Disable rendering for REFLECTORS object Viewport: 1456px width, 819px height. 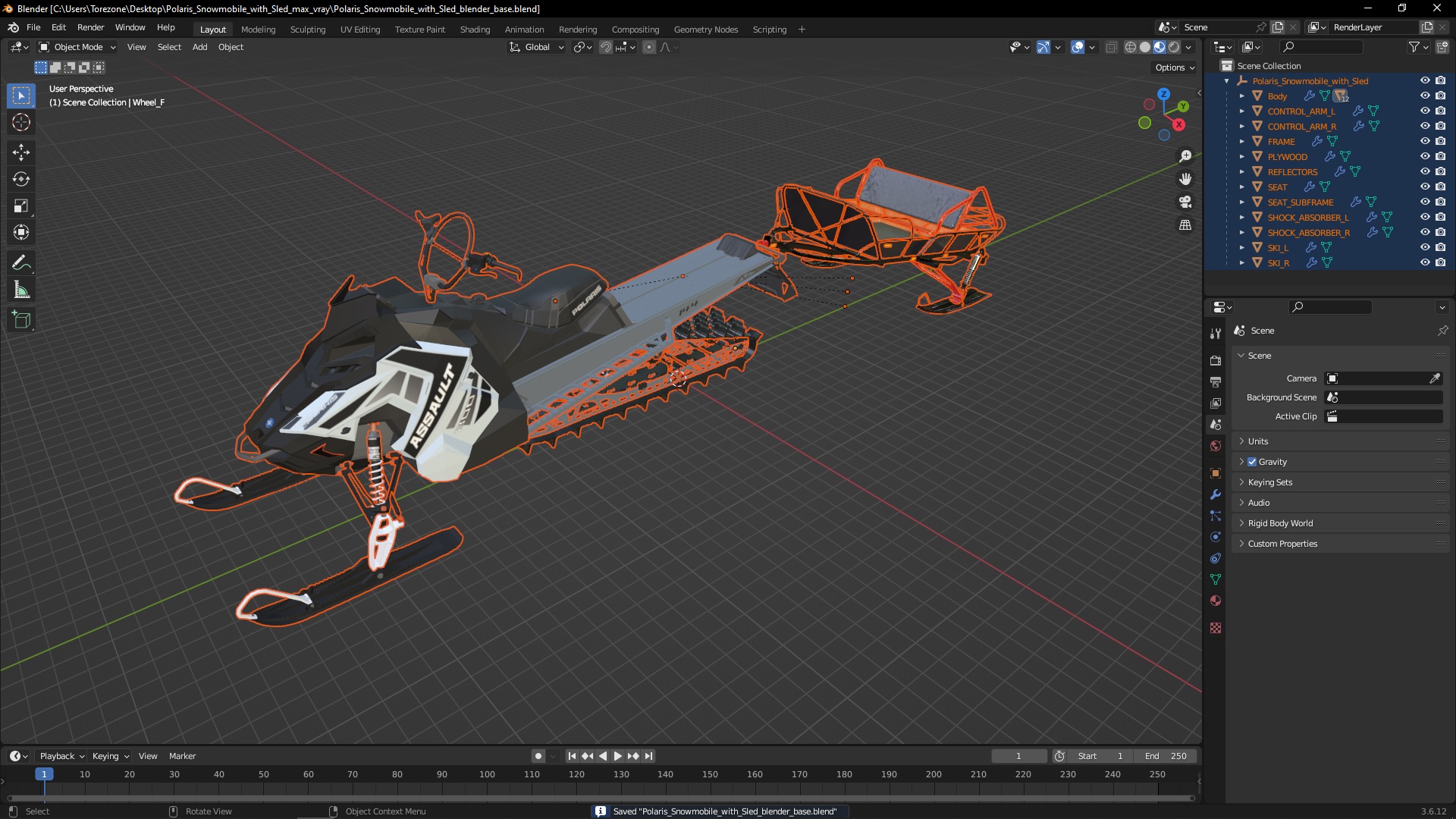1440,171
